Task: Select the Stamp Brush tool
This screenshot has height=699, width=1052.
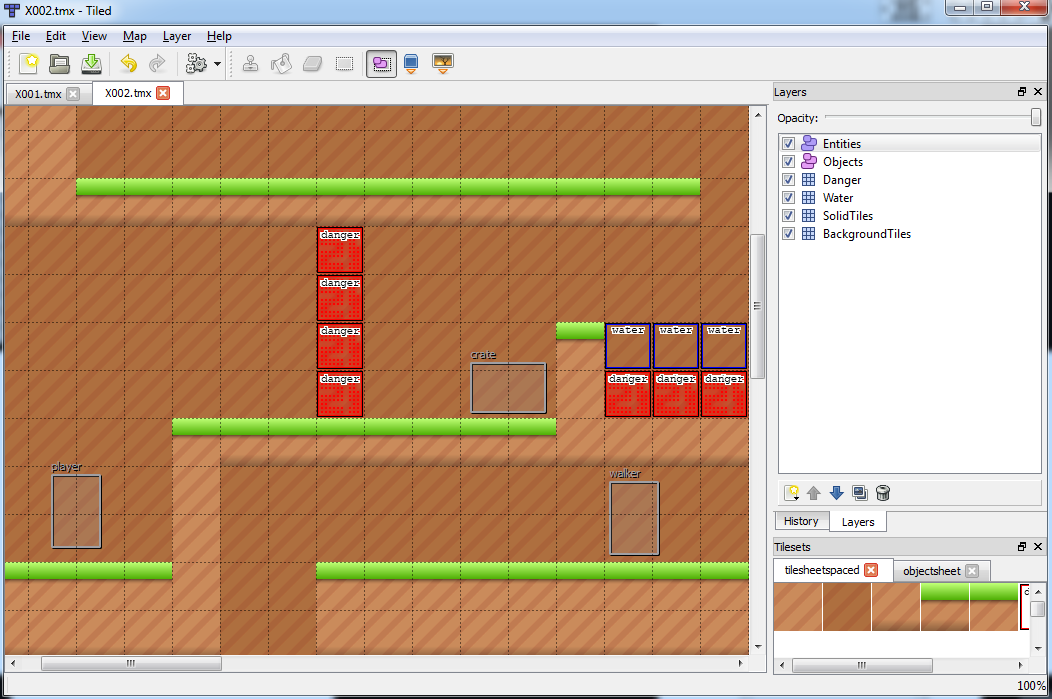Action: [250, 64]
